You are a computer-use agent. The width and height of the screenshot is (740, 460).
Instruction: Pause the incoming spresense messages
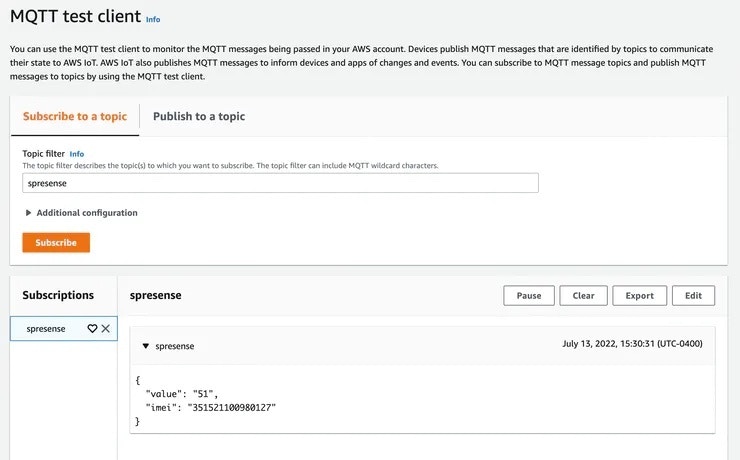pyautogui.click(x=529, y=296)
